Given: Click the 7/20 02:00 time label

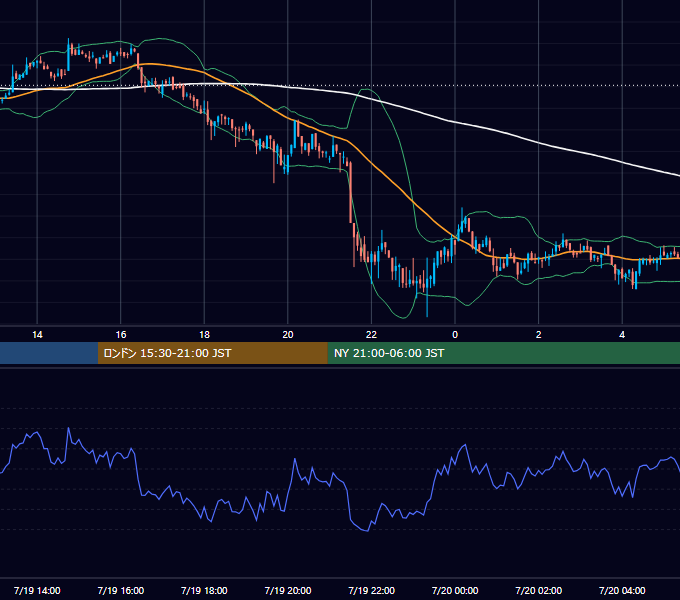Looking at the screenshot, I should [539, 590].
